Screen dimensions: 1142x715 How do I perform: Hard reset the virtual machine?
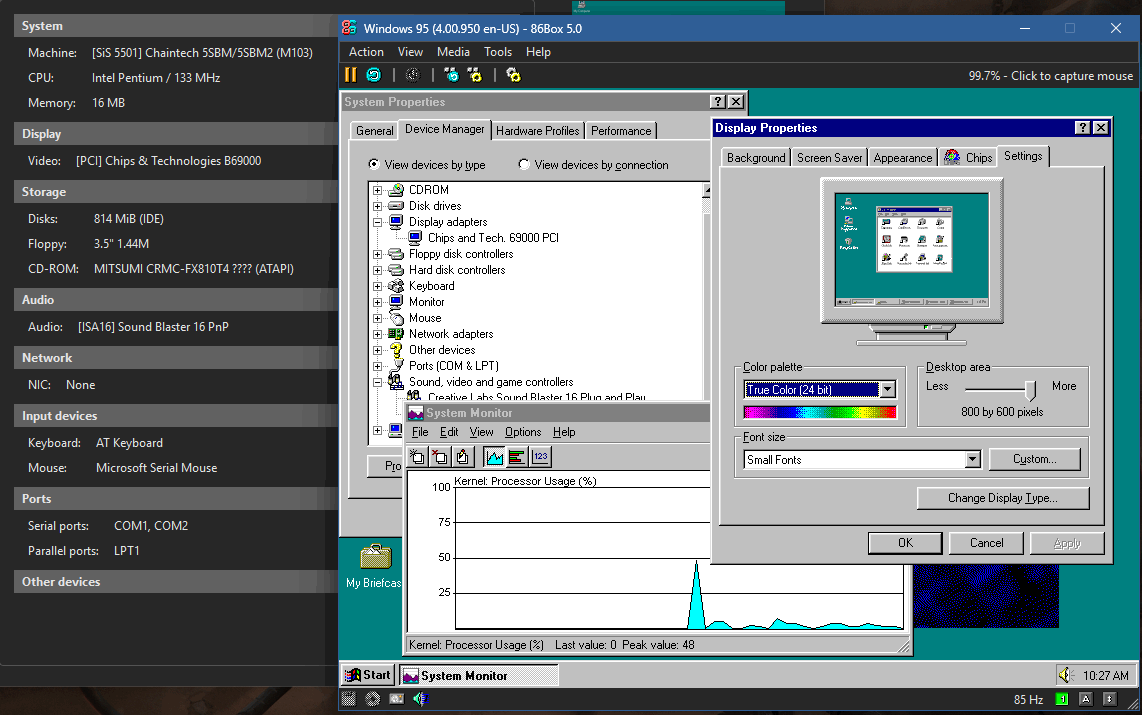[373, 74]
